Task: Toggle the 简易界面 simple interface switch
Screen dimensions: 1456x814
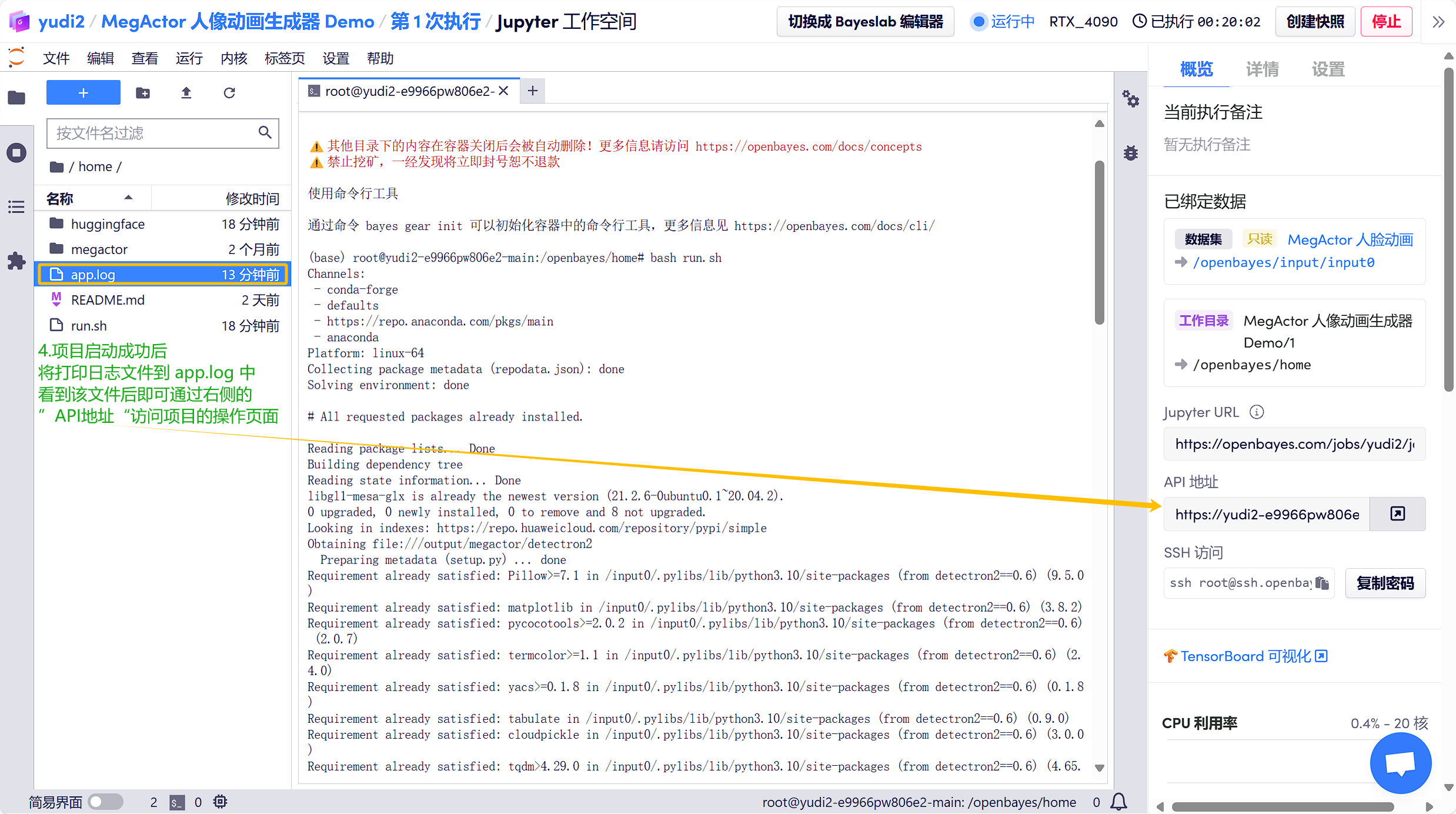Action: [x=105, y=802]
